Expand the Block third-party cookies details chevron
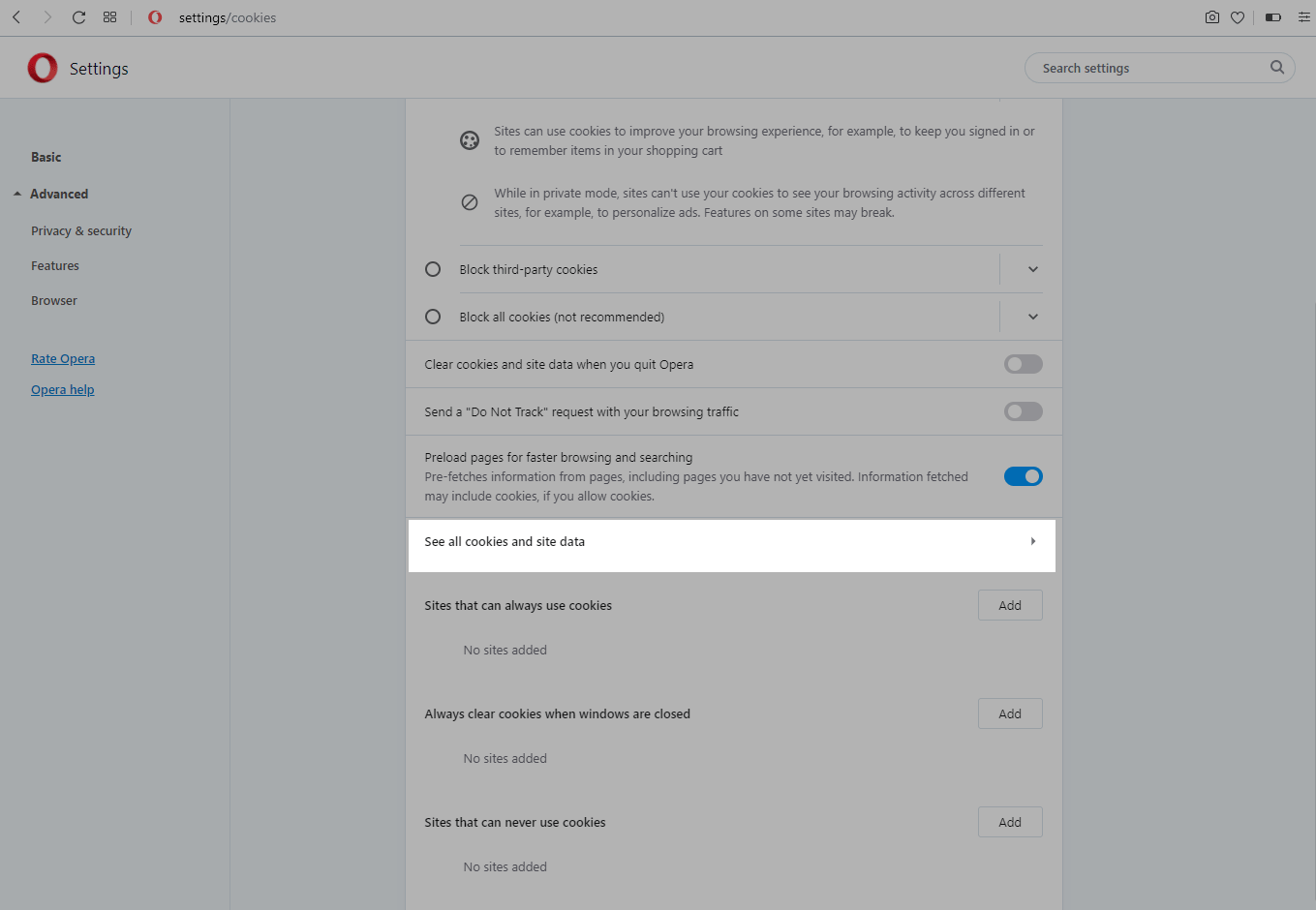 1032,269
